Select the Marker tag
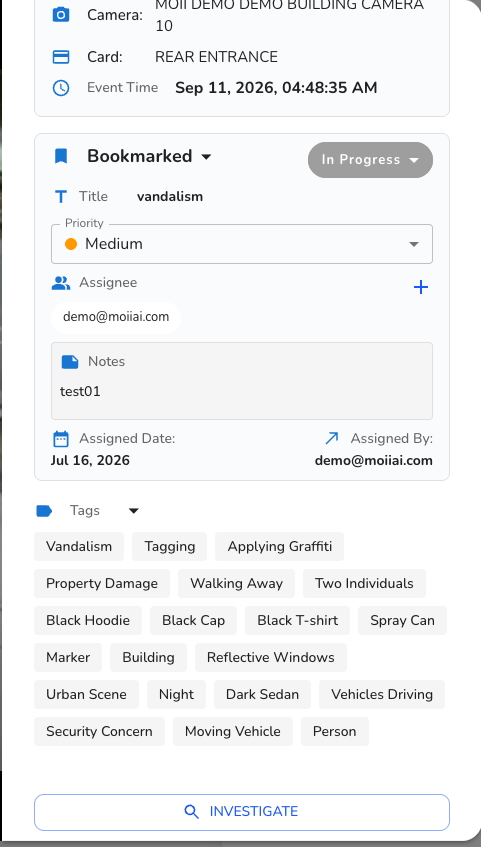Viewport: 481px width, 847px height. pyautogui.click(x=68, y=657)
